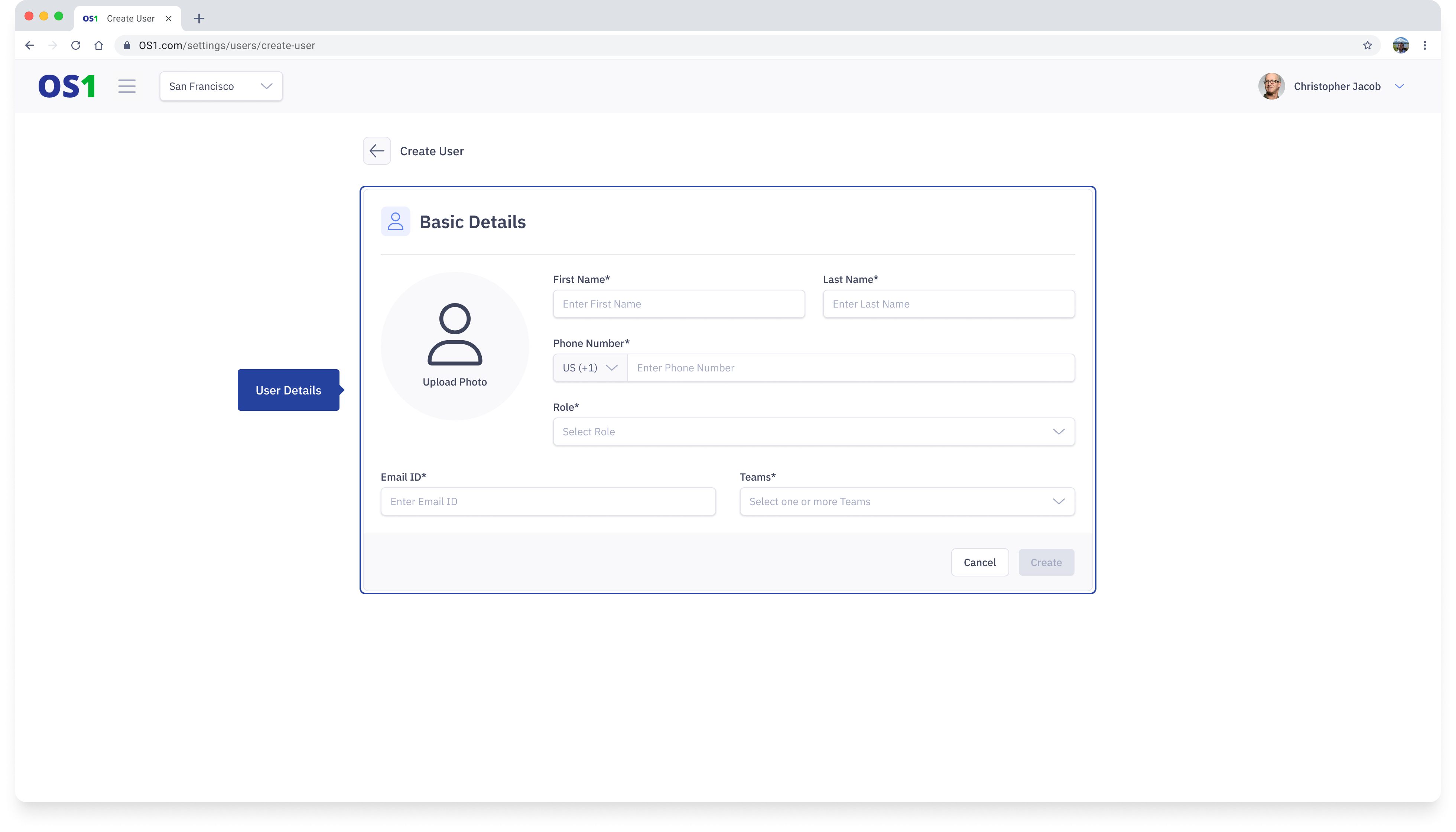The width and height of the screenshot is (1456, 832).
Task: Reload the page with browser refresh icon
Action: [75, 45]
